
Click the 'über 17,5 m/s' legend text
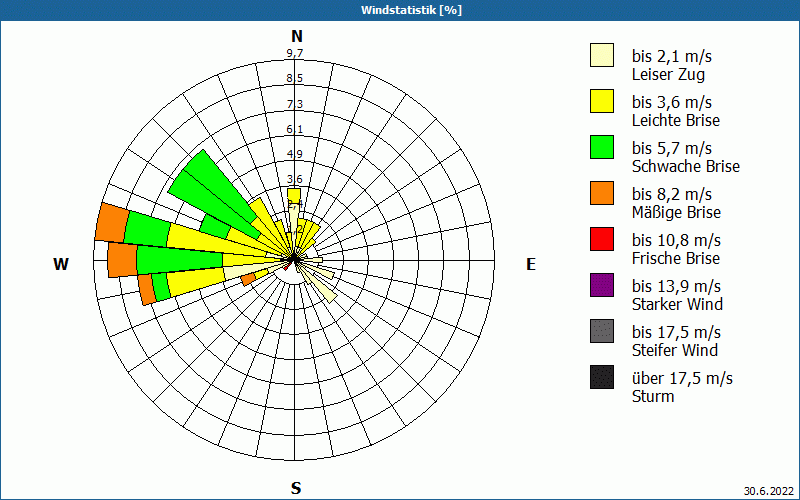682,378
